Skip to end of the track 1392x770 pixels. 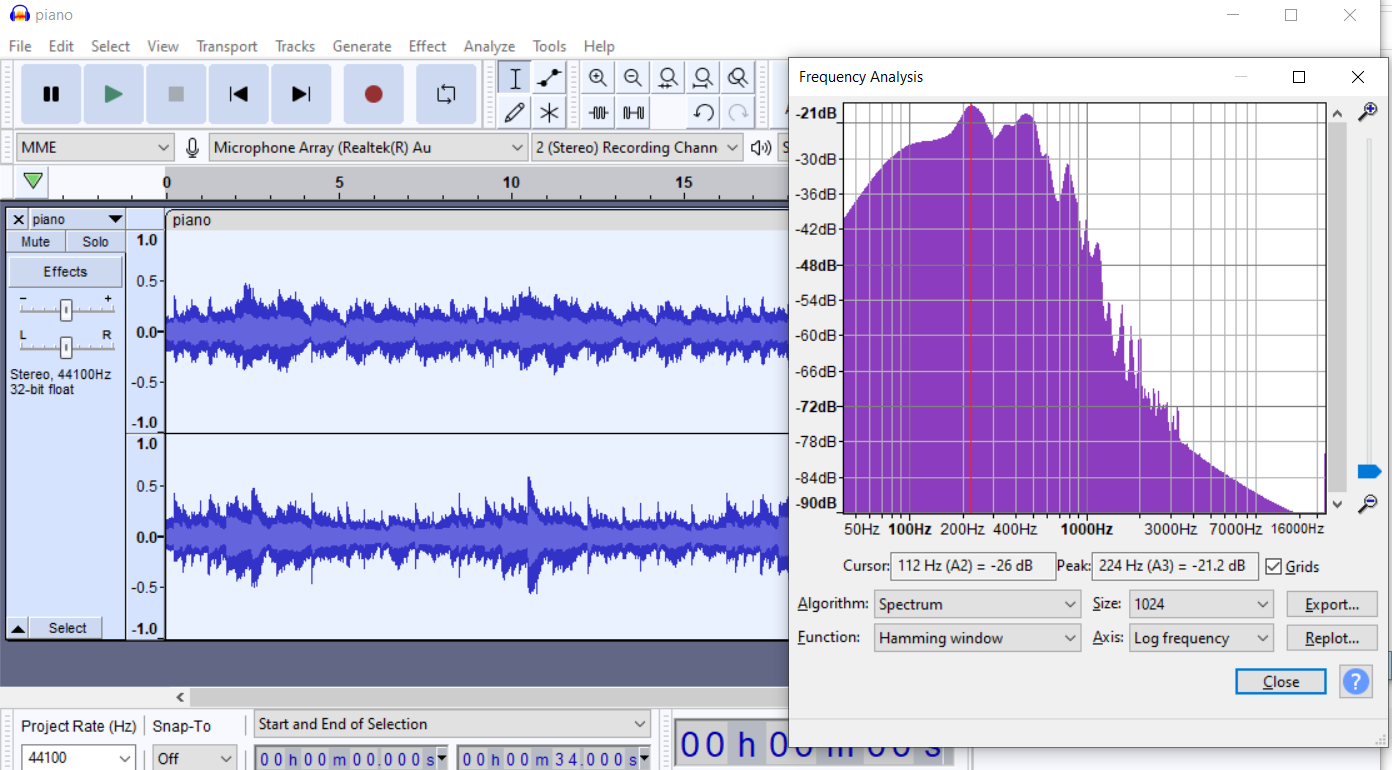pyautogui.click(x=301, y=94)
